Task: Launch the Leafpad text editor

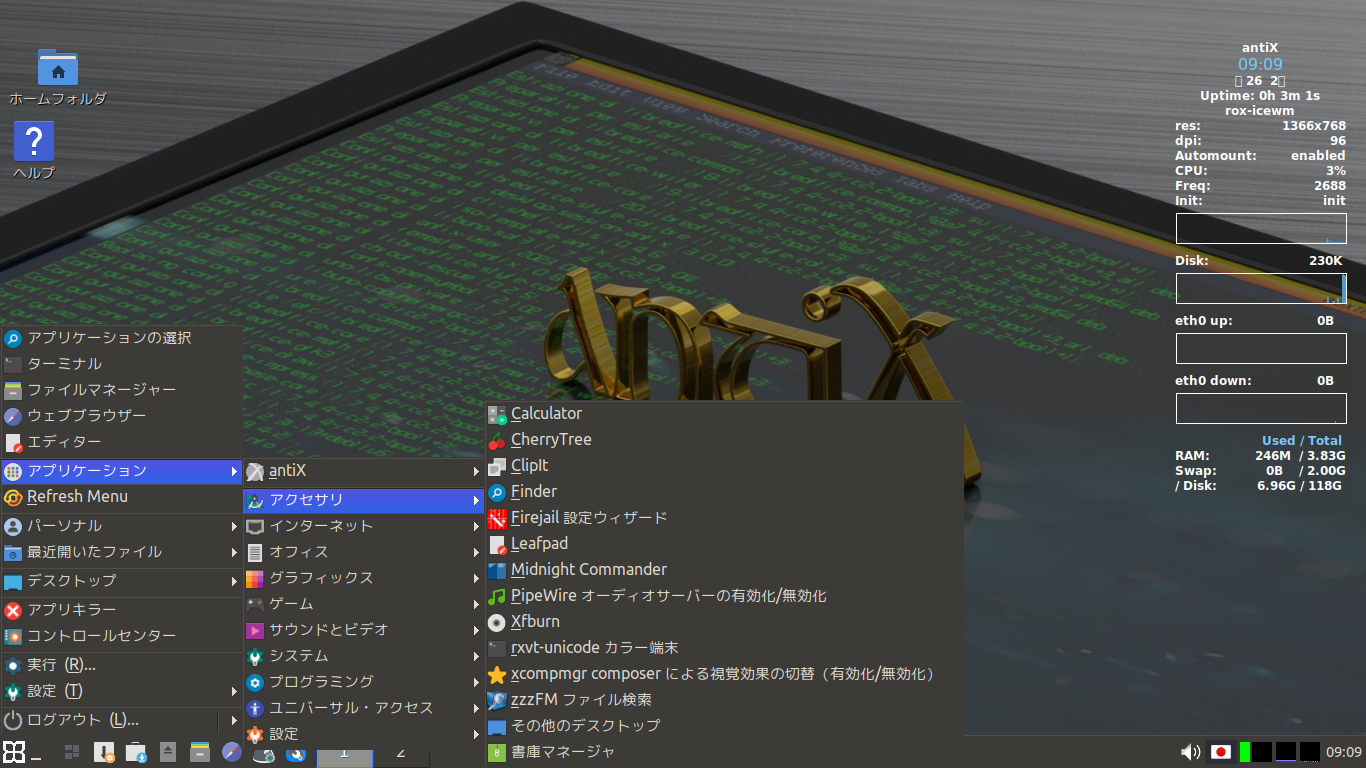Action: pyautogui.click(x=723, y=544)
